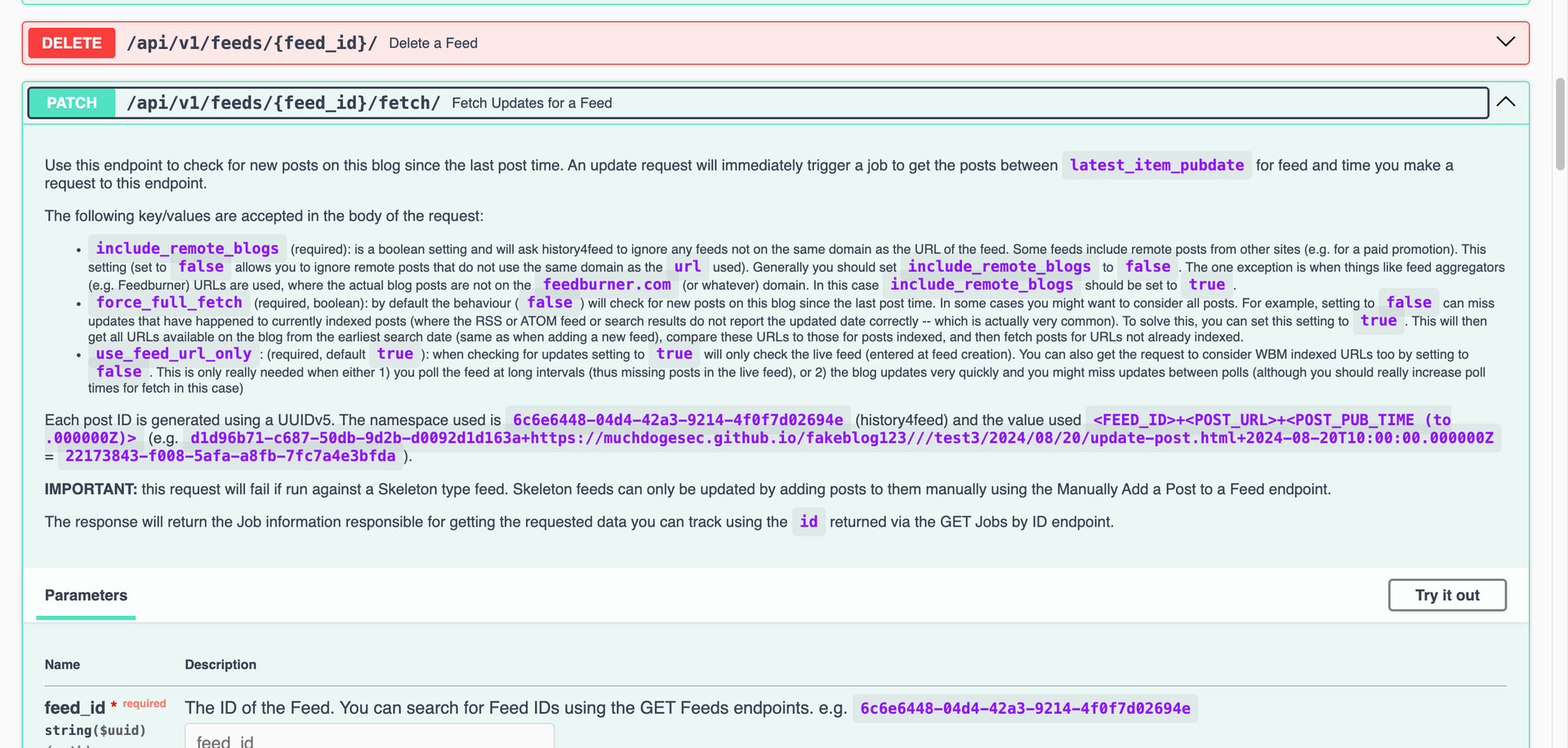Expand the Delete a Feed endpoint chevron

pos(1505,42)
